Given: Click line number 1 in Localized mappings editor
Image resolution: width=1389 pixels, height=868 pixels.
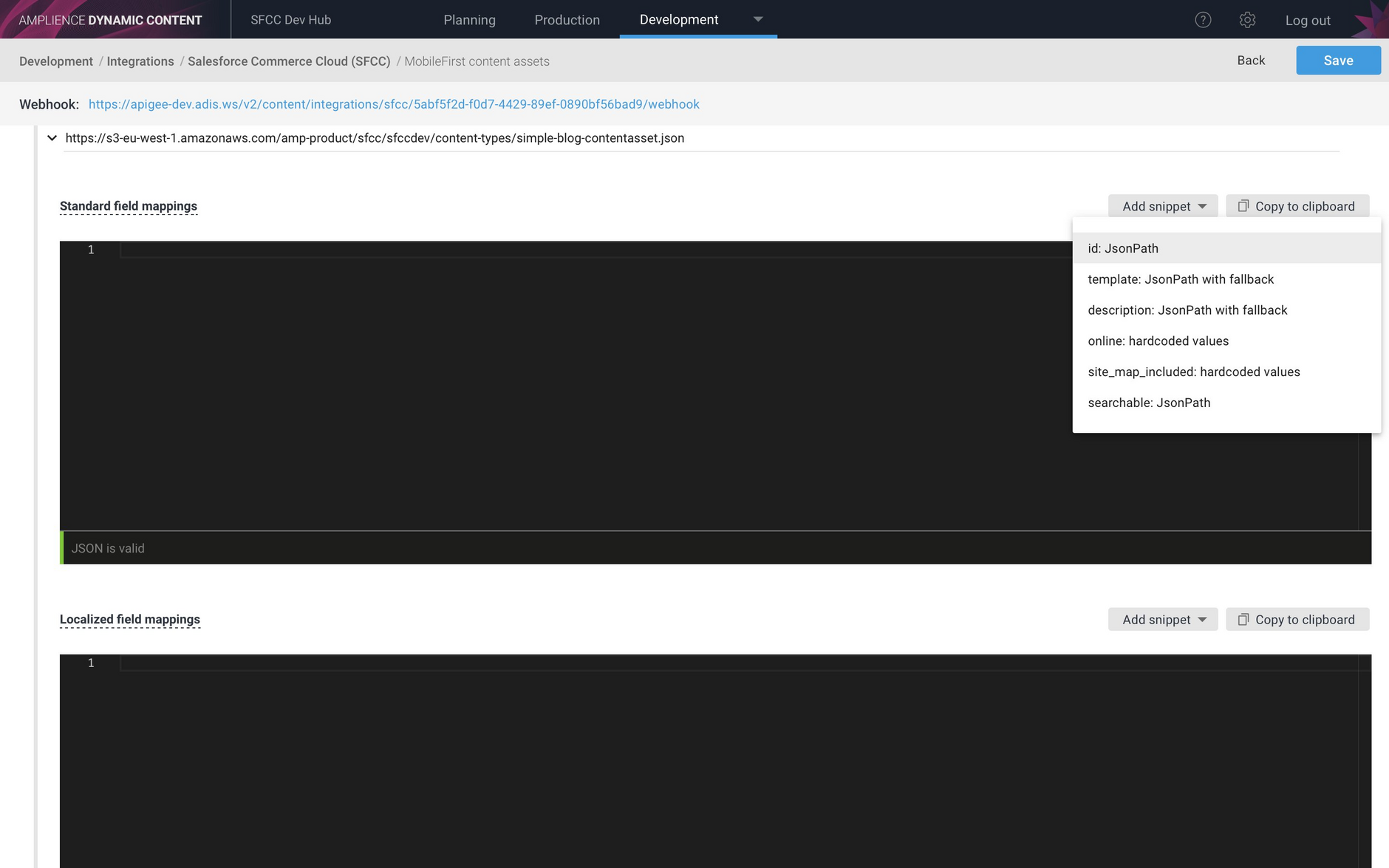Looking at the screenshot, I should tap(91, 663).
